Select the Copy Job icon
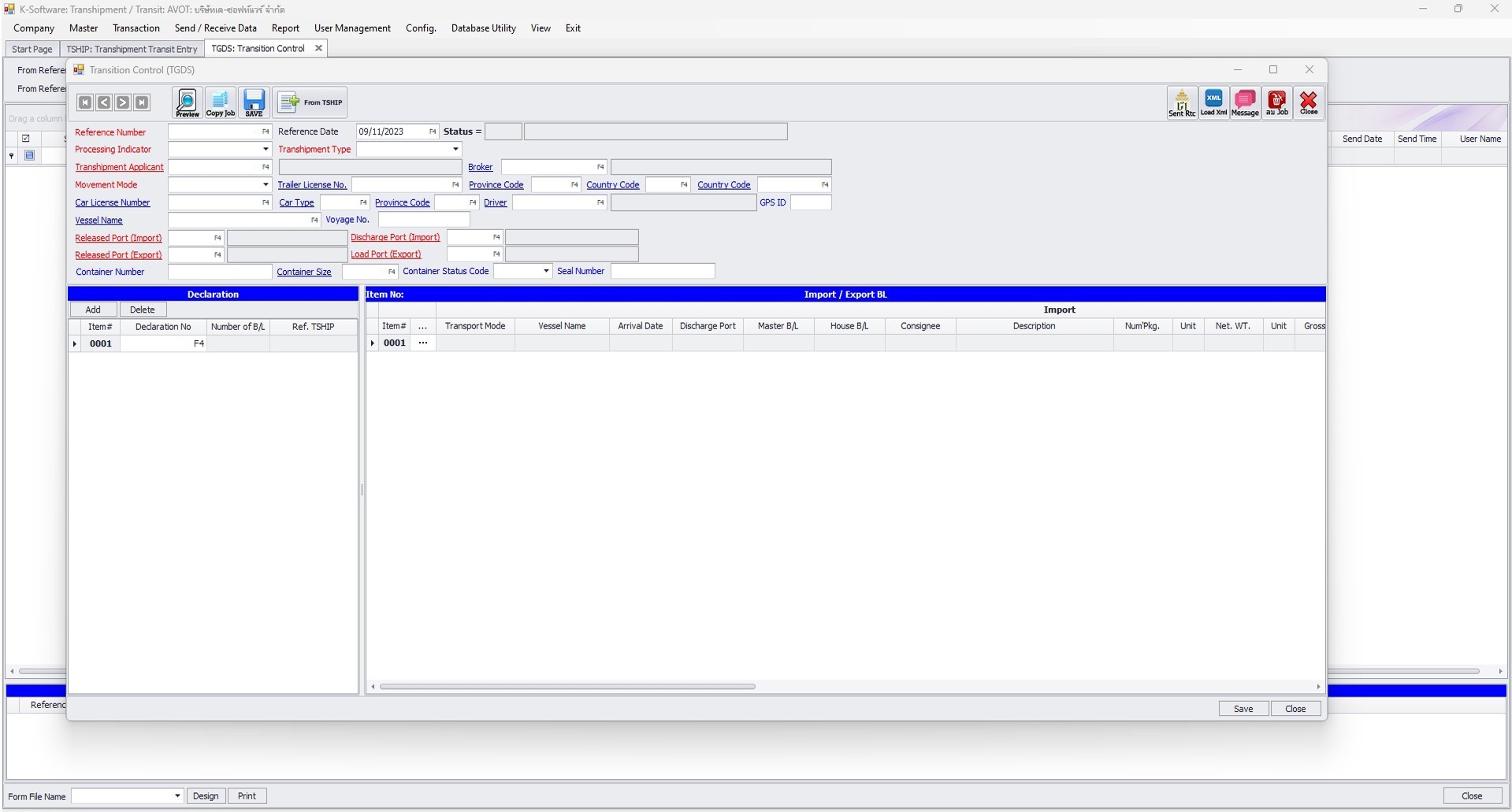 pyautogui.click(x=220, y=102)
